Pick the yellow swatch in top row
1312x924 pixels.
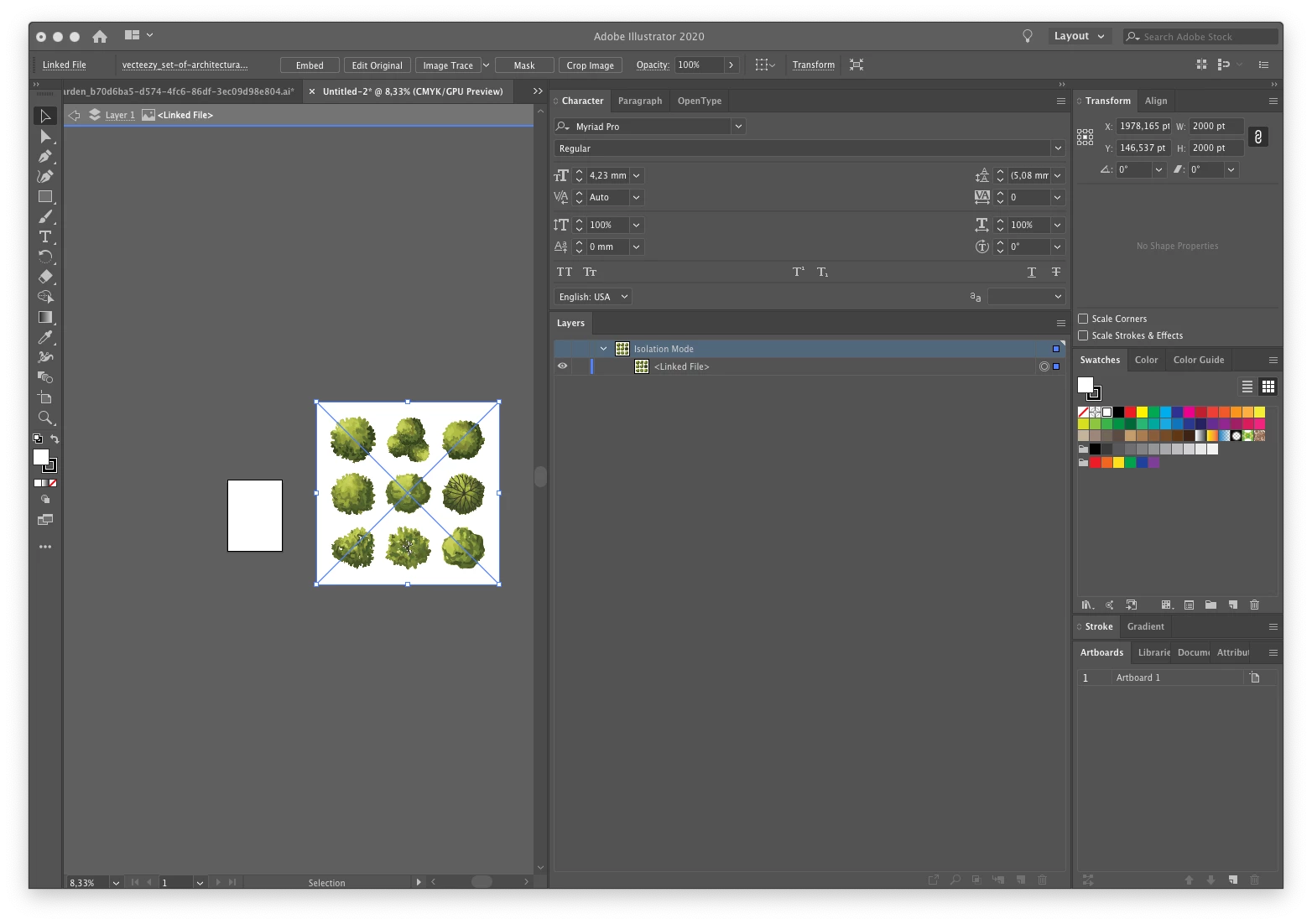click(x=1142, y=412)
